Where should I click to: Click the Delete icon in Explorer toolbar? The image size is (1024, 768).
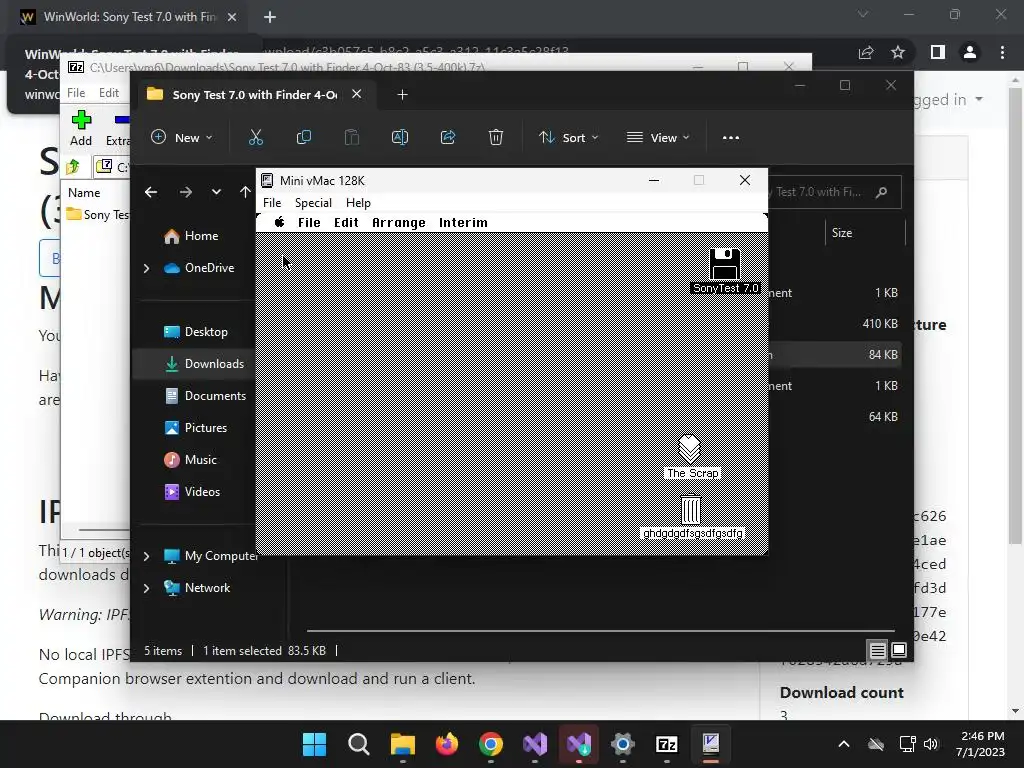point(496,137)
